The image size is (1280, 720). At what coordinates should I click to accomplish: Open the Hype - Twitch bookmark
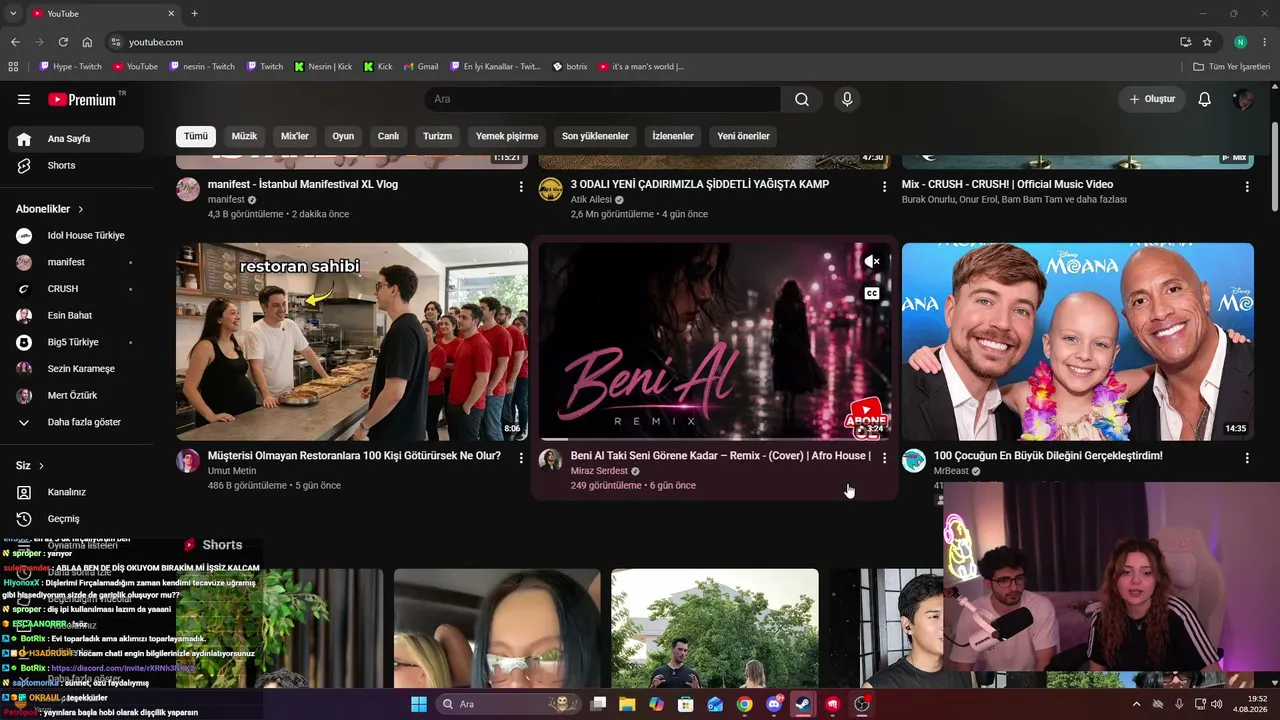70,67
